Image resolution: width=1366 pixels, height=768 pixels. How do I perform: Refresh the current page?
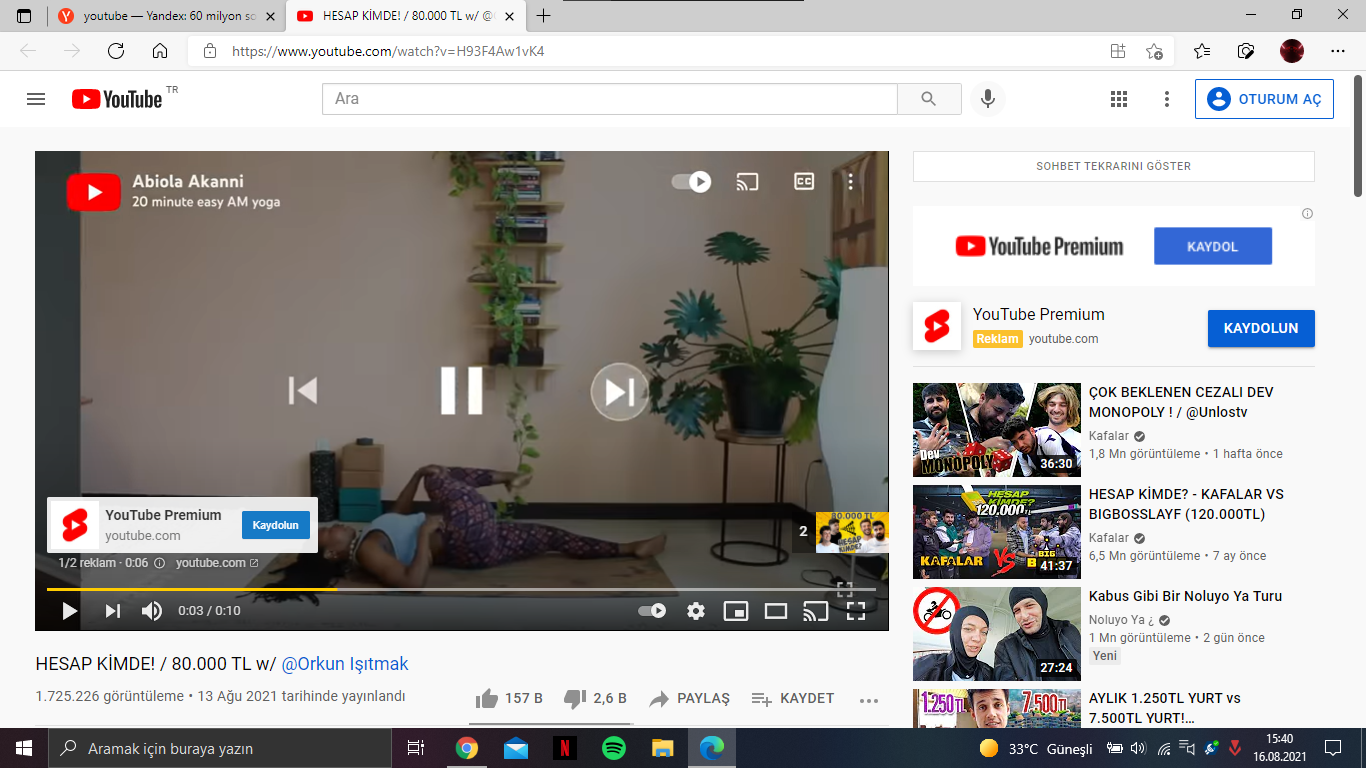click(x=116, y=51)
